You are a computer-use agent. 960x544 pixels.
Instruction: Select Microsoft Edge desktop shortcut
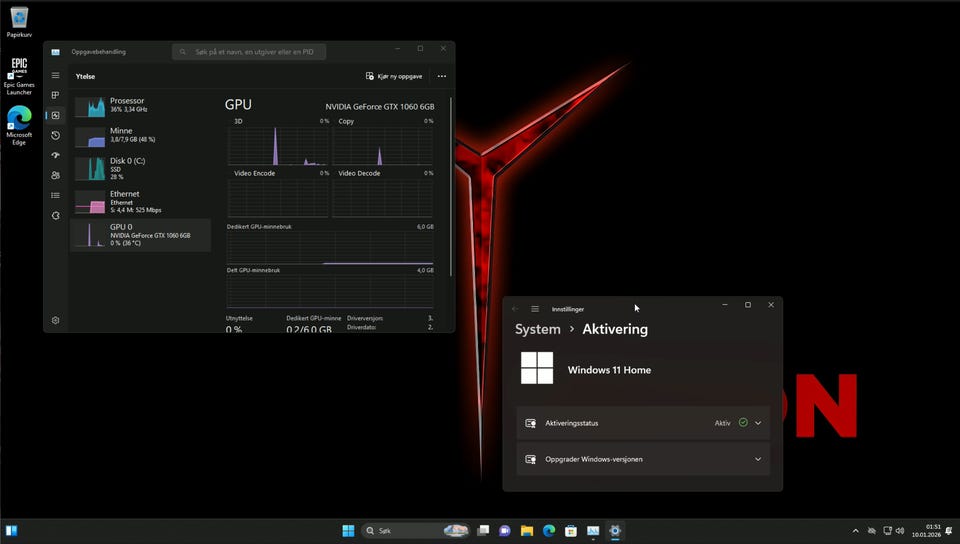coord(19,125)
